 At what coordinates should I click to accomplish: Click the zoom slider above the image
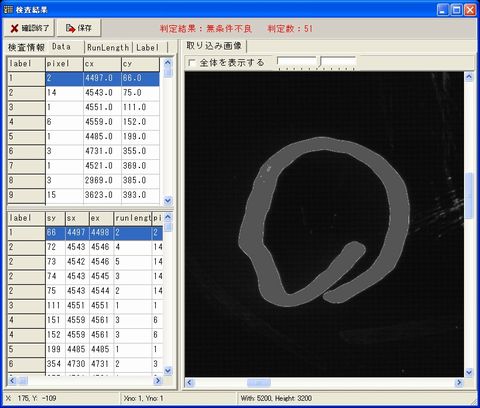pyautogui.click(x=316, y=63)
